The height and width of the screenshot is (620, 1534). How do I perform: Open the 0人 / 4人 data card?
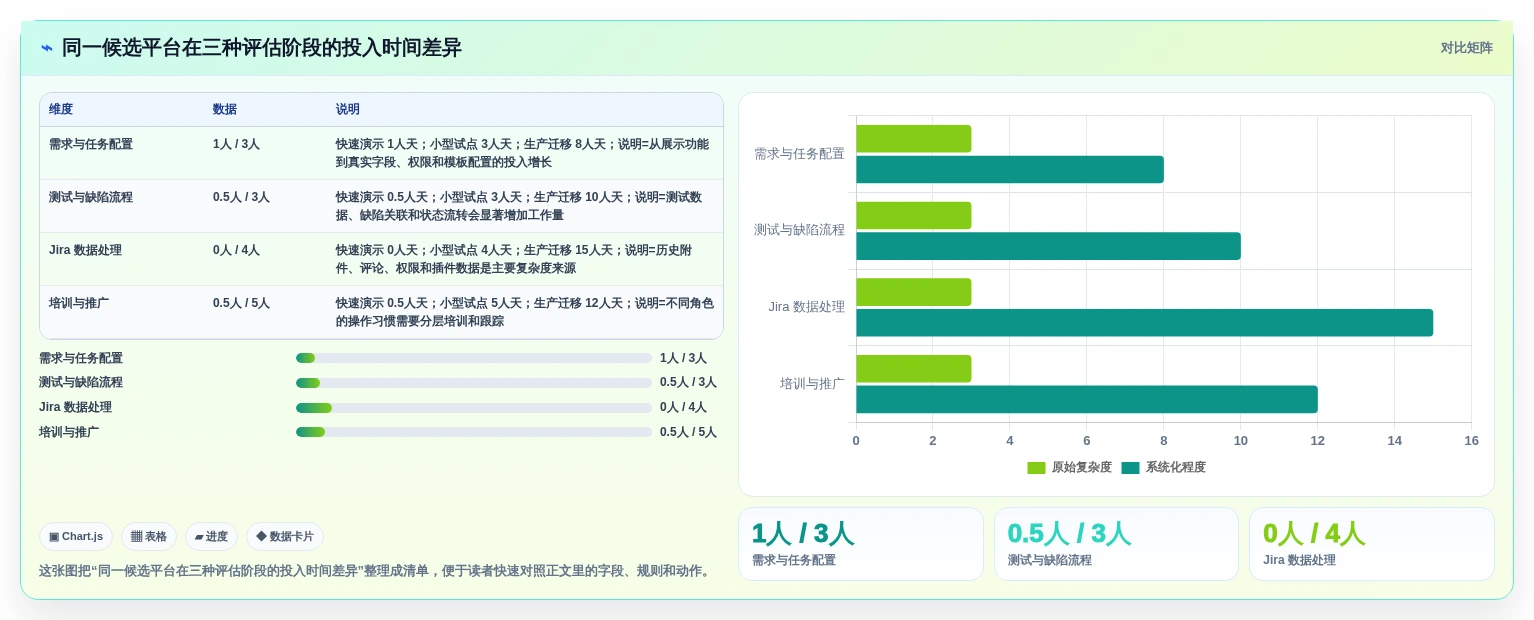[x=1372, y=544]
